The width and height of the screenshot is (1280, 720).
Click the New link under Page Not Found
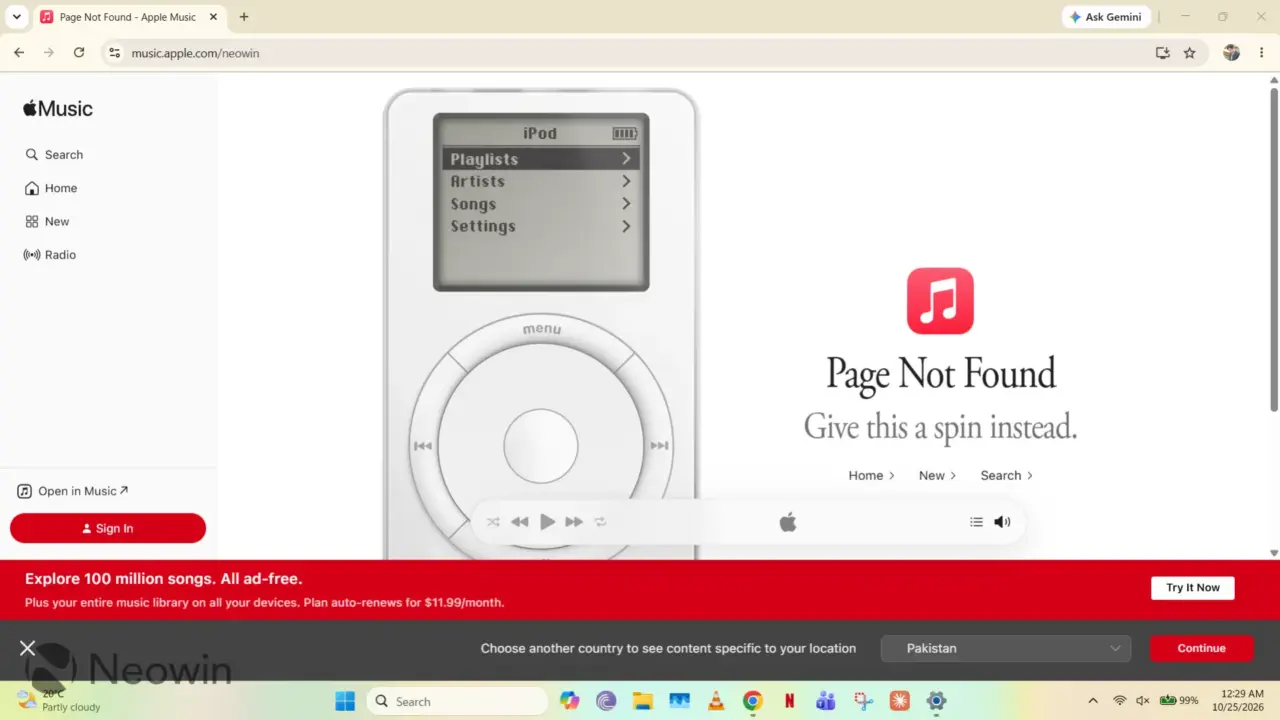pyautogui.click(x=937, y=476)
